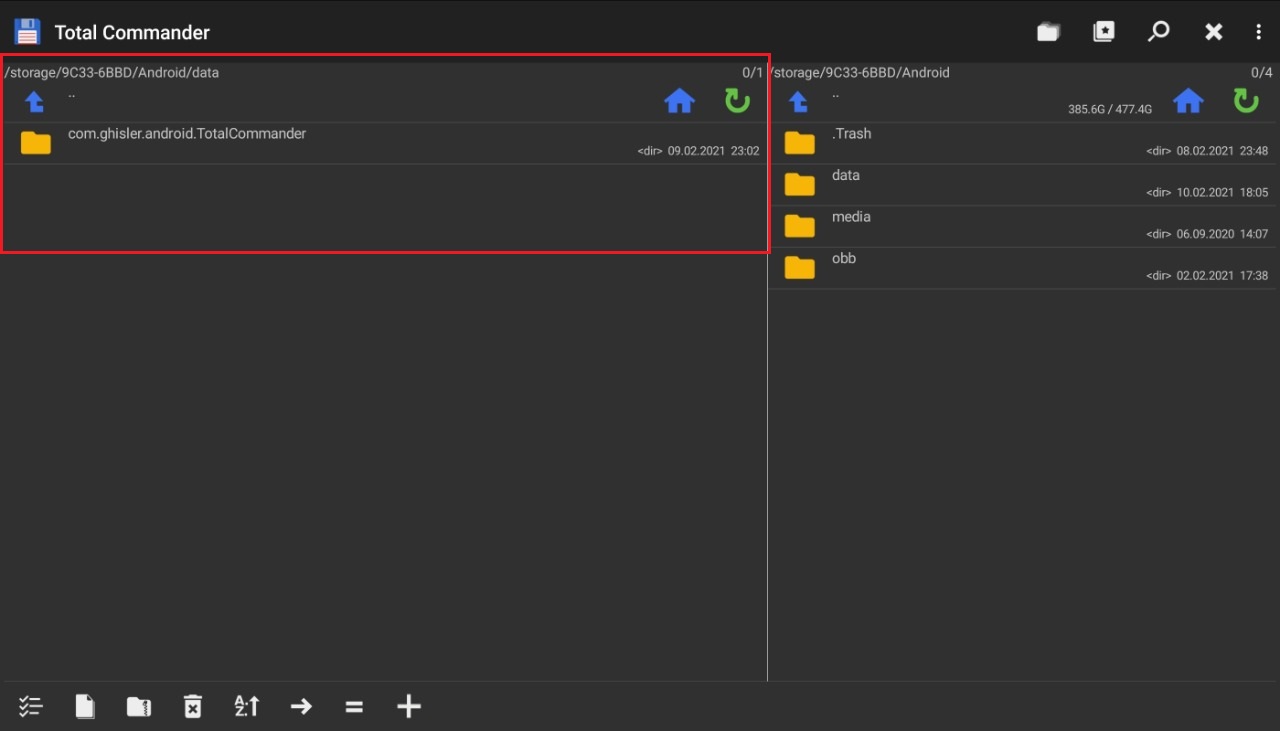
Task: Select the data folder icon
Action: [799, 184]
